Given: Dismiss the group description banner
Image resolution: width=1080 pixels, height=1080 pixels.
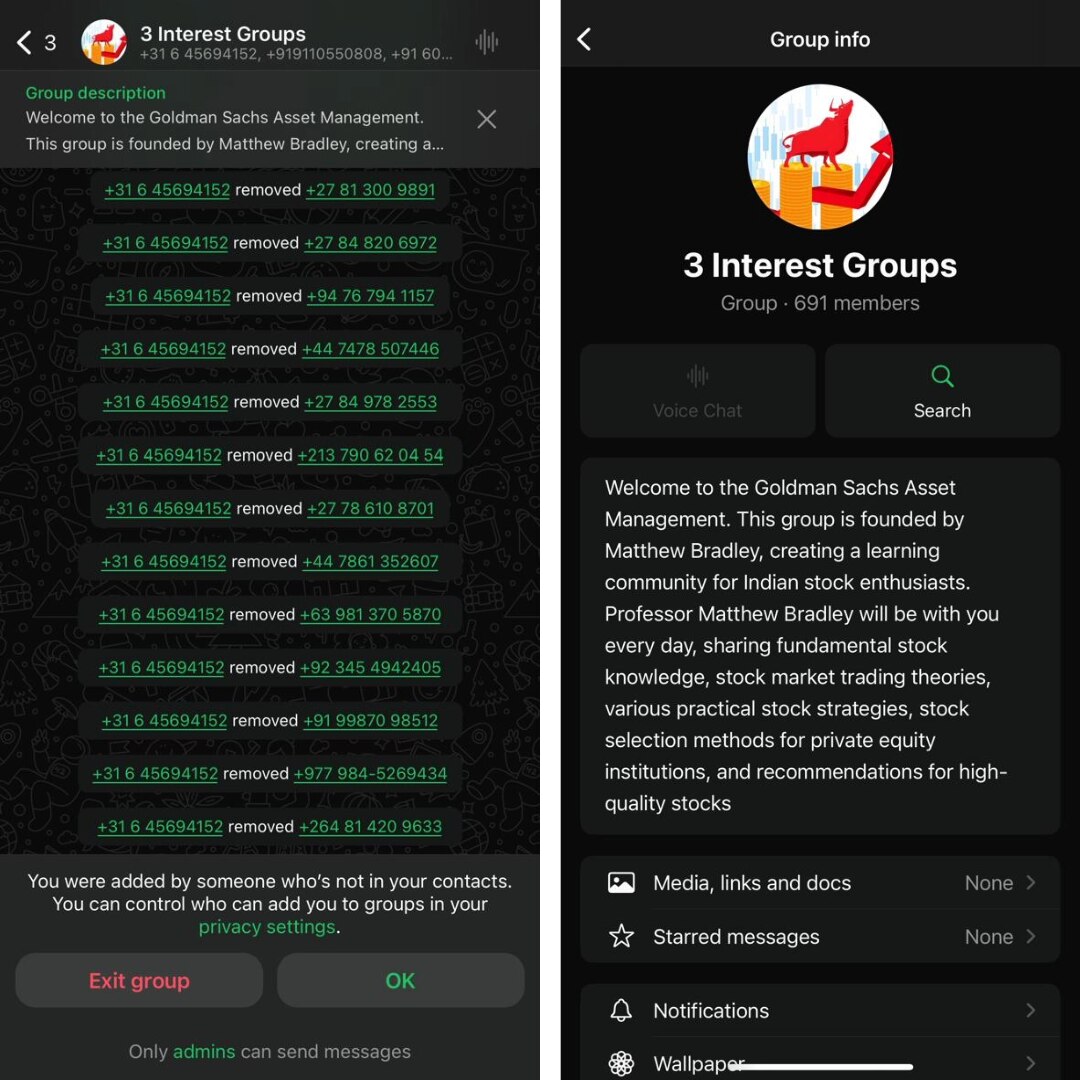Looking at the screenshot, I should point(486,119).
